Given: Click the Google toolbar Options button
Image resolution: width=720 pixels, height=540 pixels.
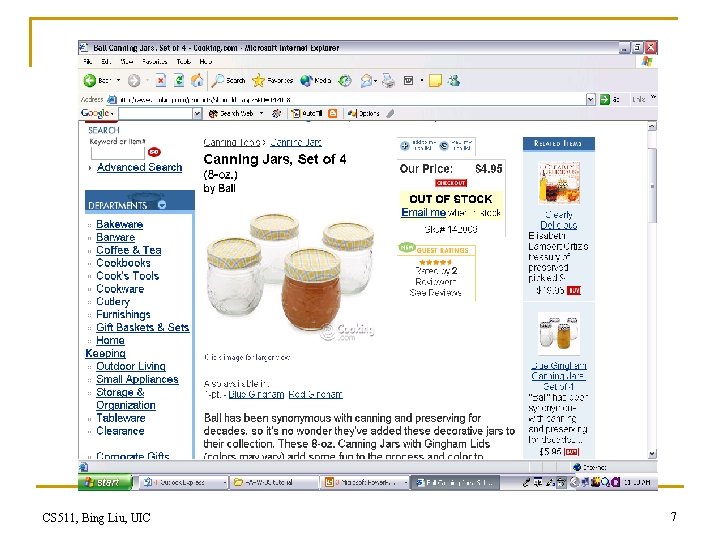Looking at the screenshot, I should coord(364,113).
